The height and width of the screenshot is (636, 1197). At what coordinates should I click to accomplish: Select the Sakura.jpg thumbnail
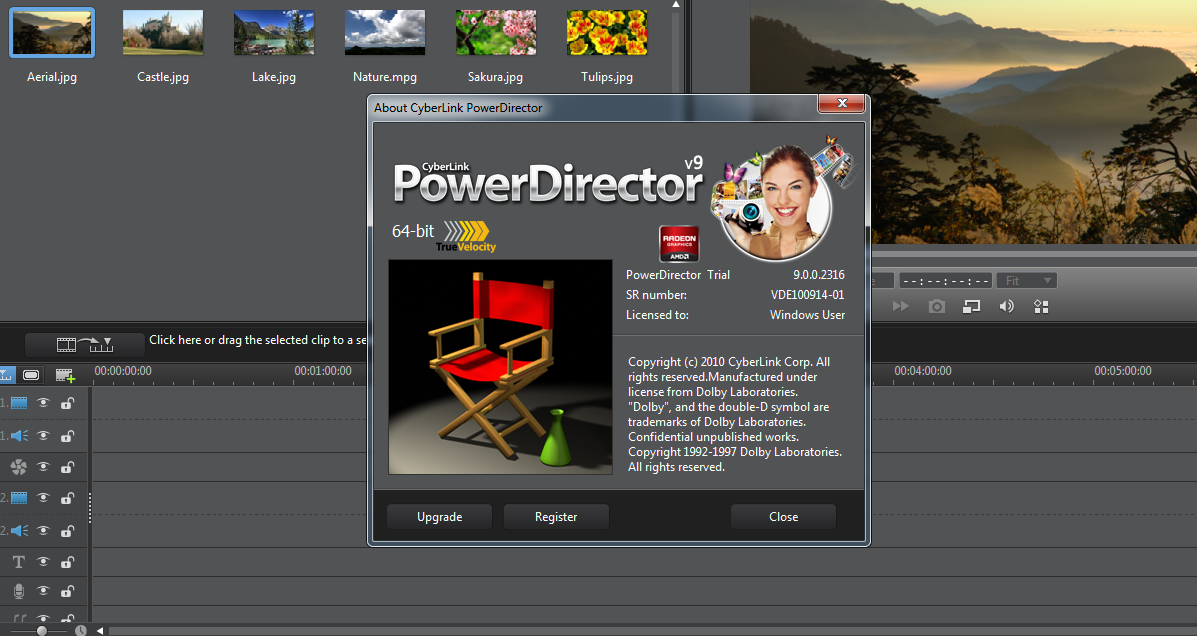tap(496, 33)
